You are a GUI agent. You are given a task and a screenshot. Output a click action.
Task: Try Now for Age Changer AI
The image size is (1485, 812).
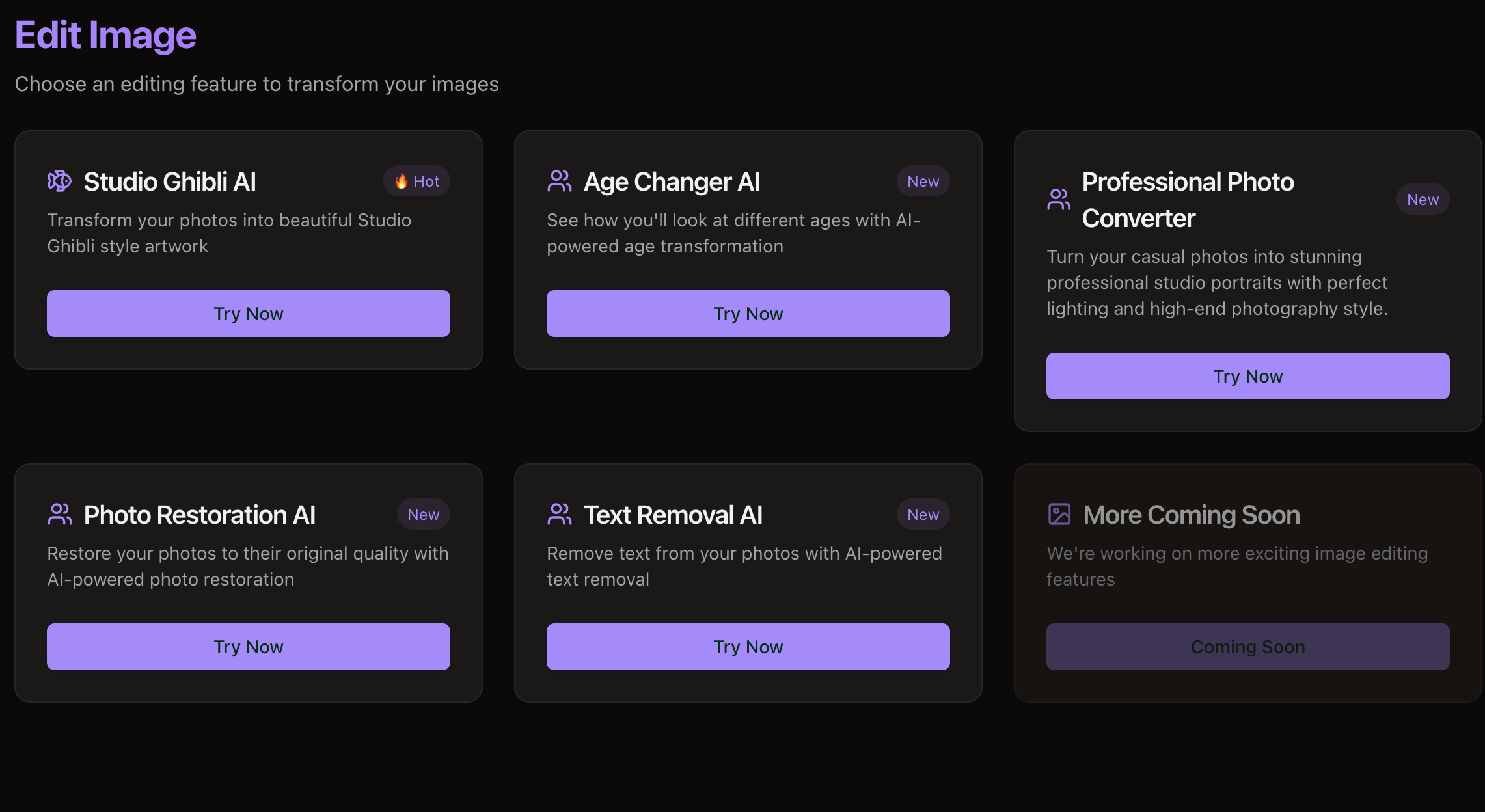(748, 314)
